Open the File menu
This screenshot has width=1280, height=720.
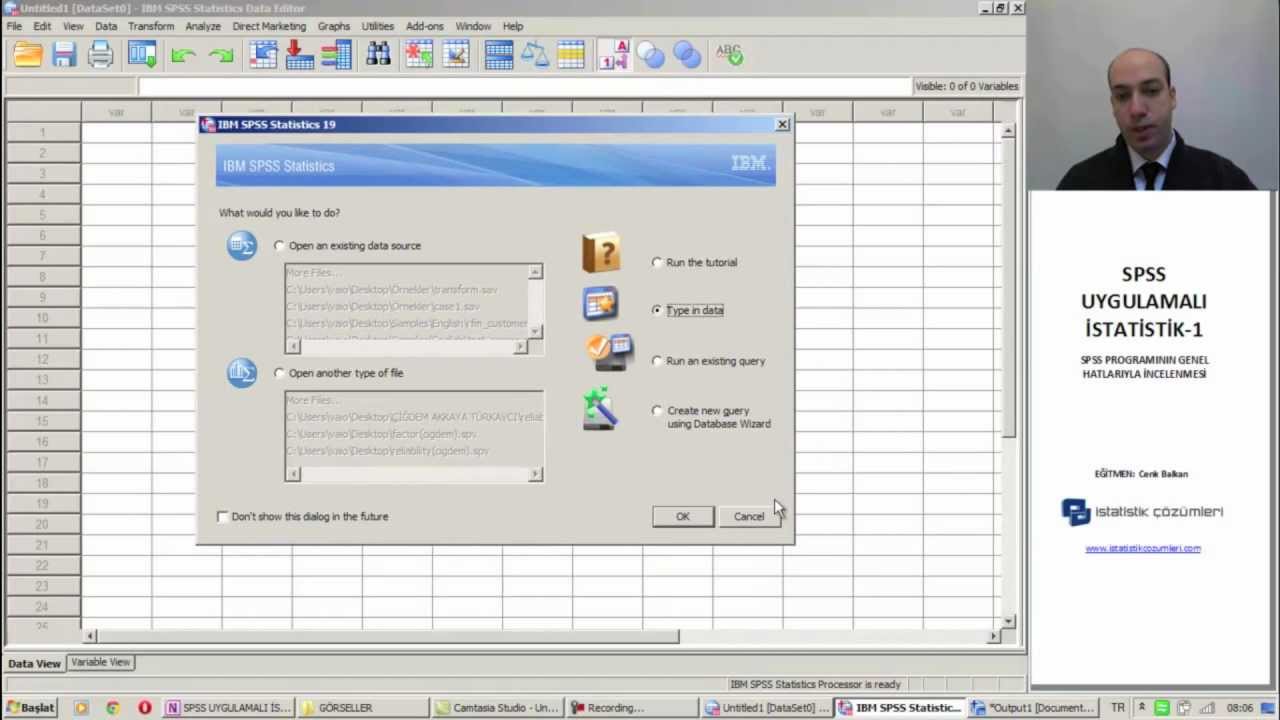tap(14, 26)
